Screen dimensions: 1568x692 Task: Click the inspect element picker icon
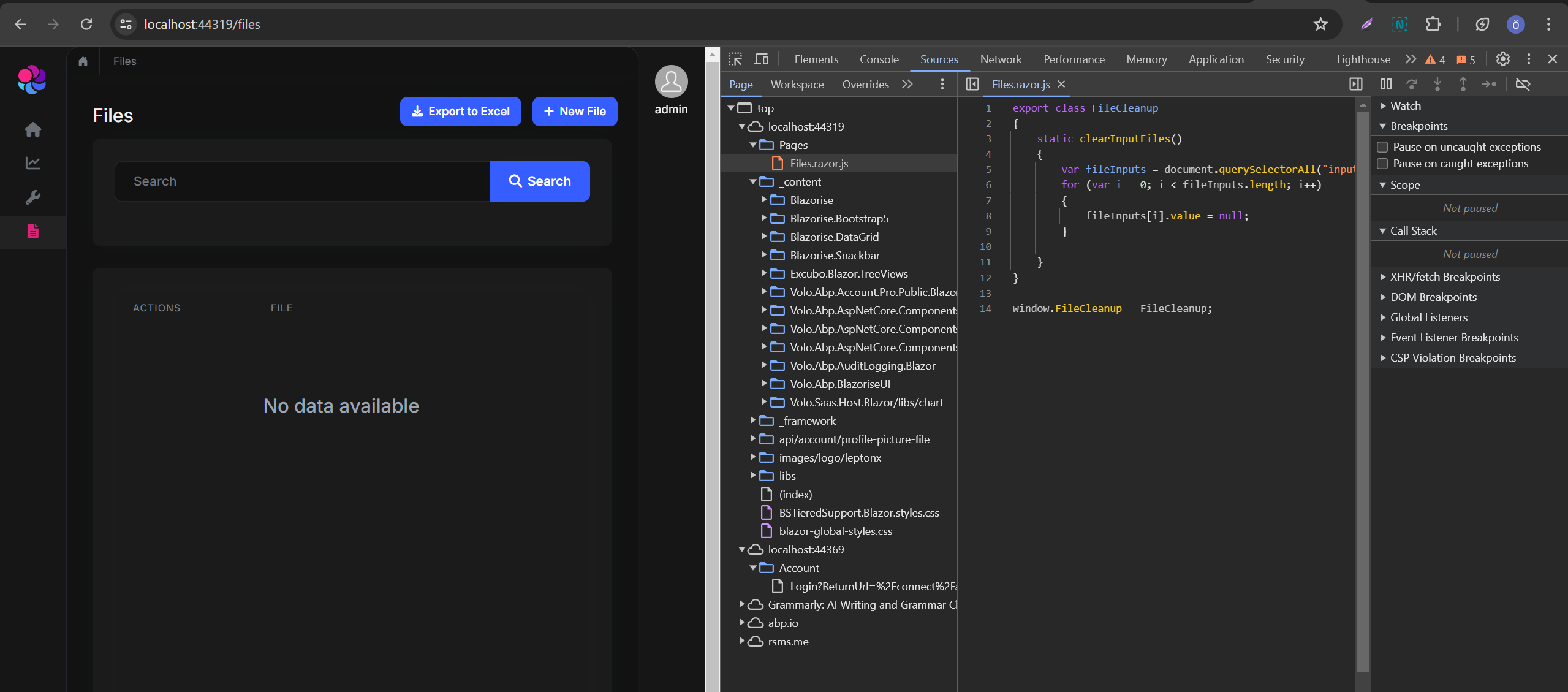735,59
